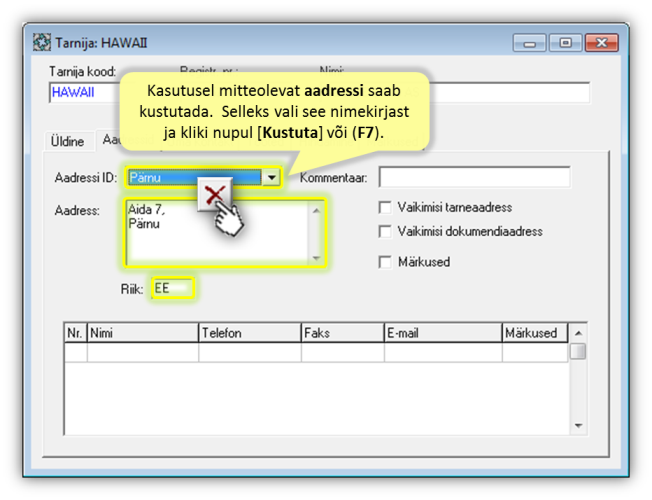The width and height of the screenshot is (652, 500).
Task: Click the Tarnija window title bar icon
Action: [42, 43]
